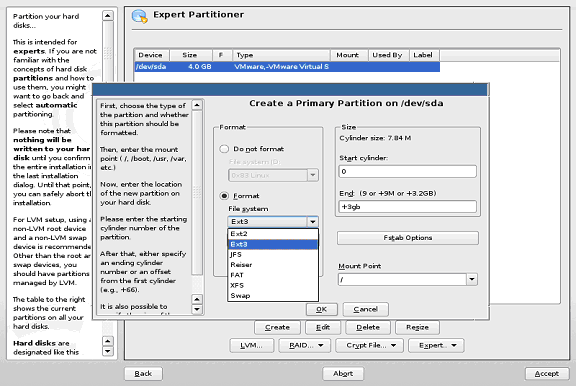Select the /dev/sda row in device table
Screen dimensions: 577x387
coord(287,67)
